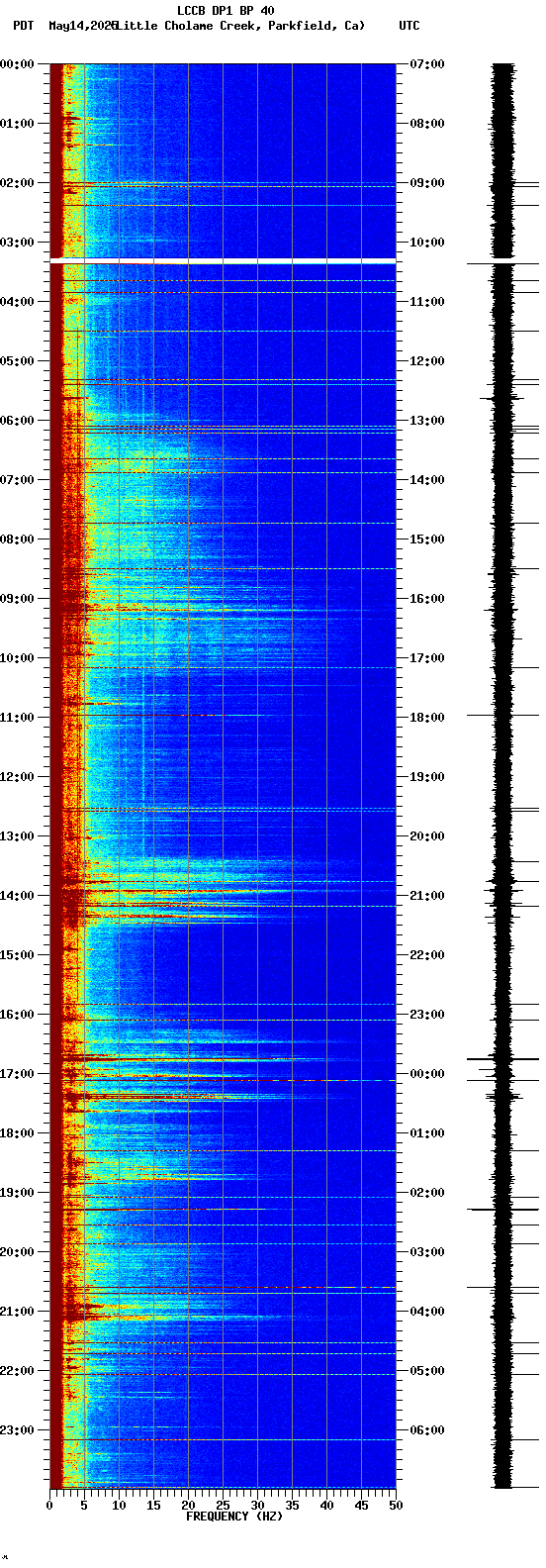Click the 17:00 PDT label on left axis
Screen dimensions: 546x1568
[17, 1074]
